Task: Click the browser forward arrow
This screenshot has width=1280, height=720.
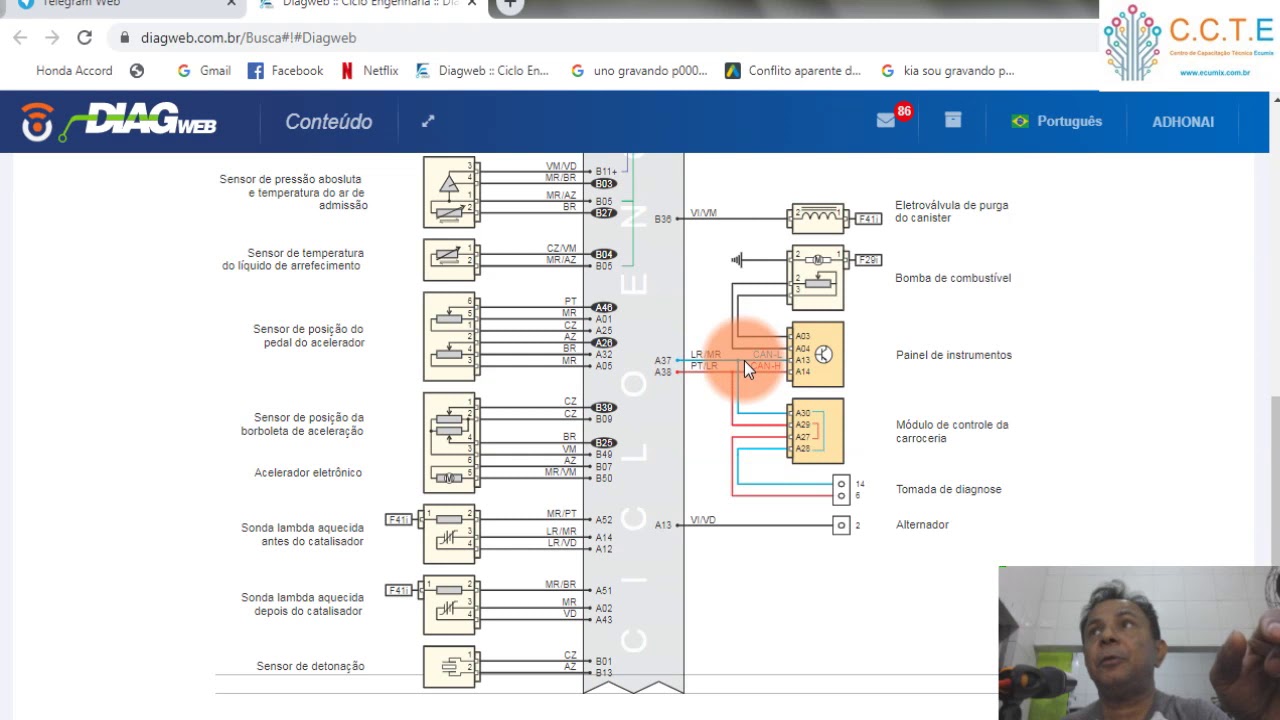Action: click(52, 38)
